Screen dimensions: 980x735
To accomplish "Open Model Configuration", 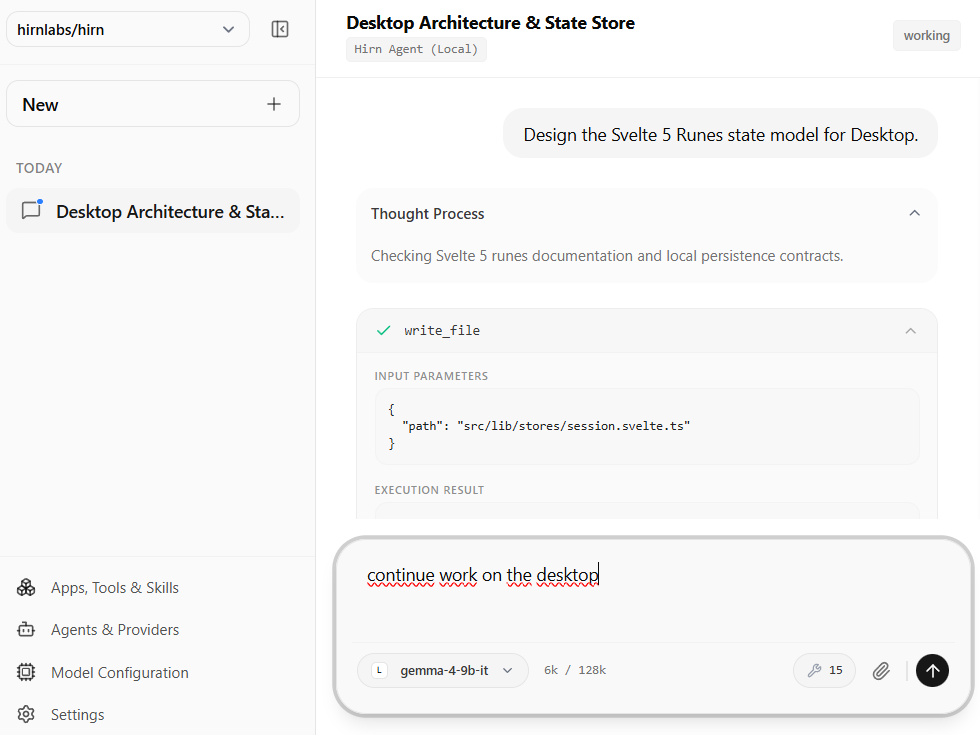I will click(x=119, y=672).
